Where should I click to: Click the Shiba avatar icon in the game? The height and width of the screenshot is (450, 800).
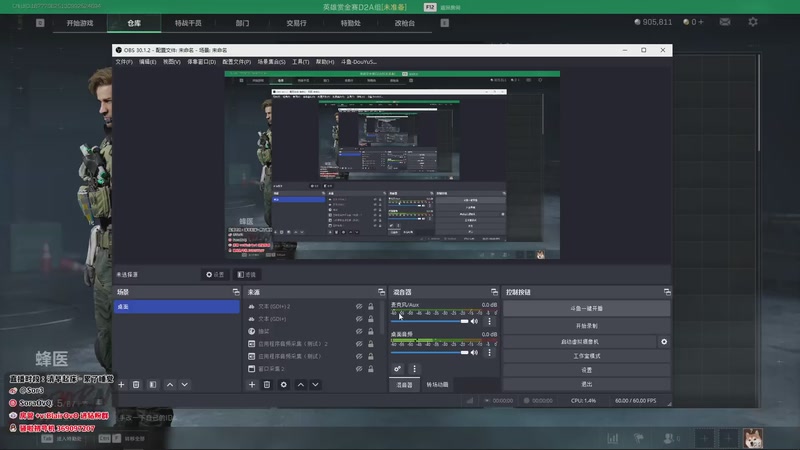pyautogui.click(x=753, y=438)
